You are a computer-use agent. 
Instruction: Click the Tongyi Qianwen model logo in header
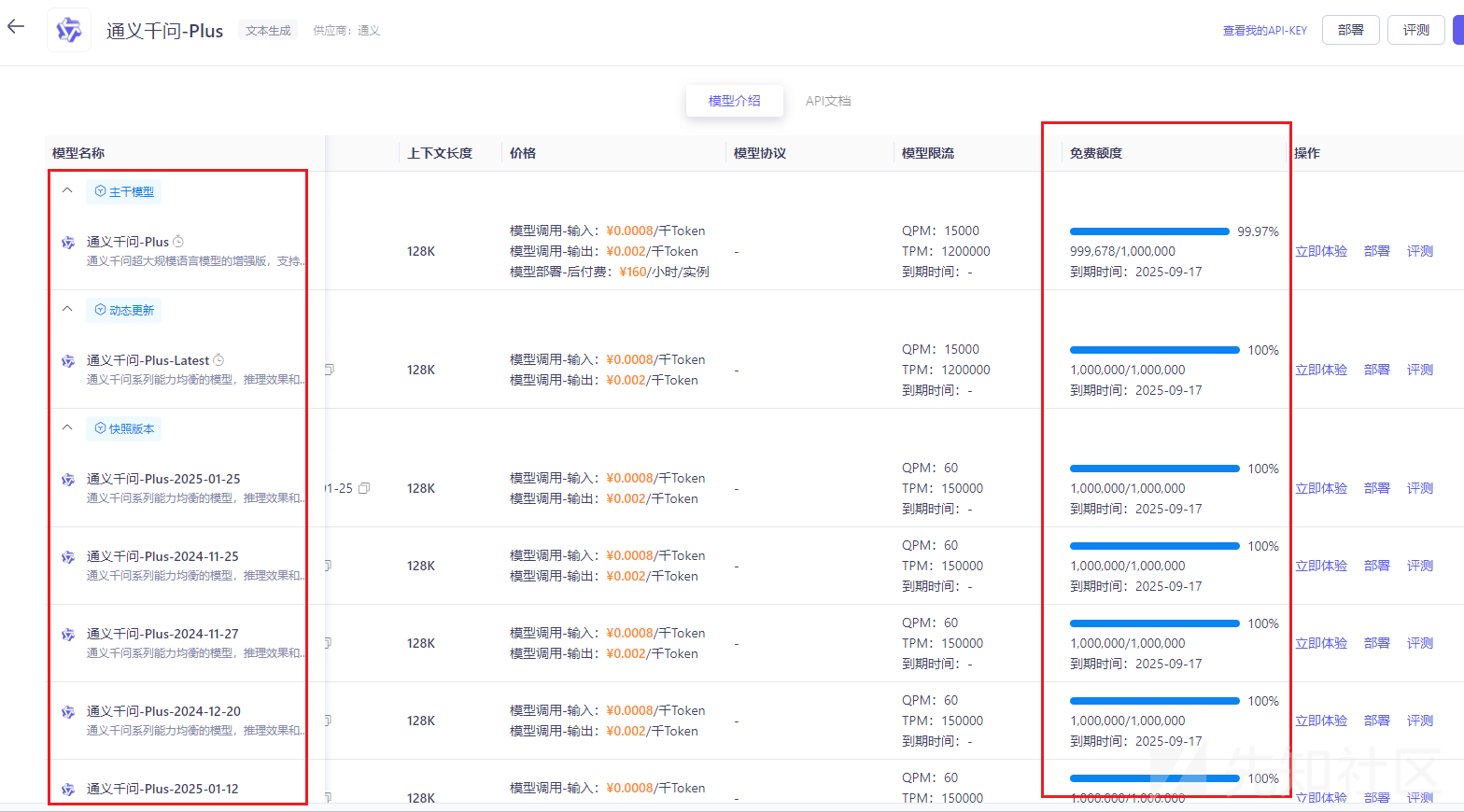[69, 30]
